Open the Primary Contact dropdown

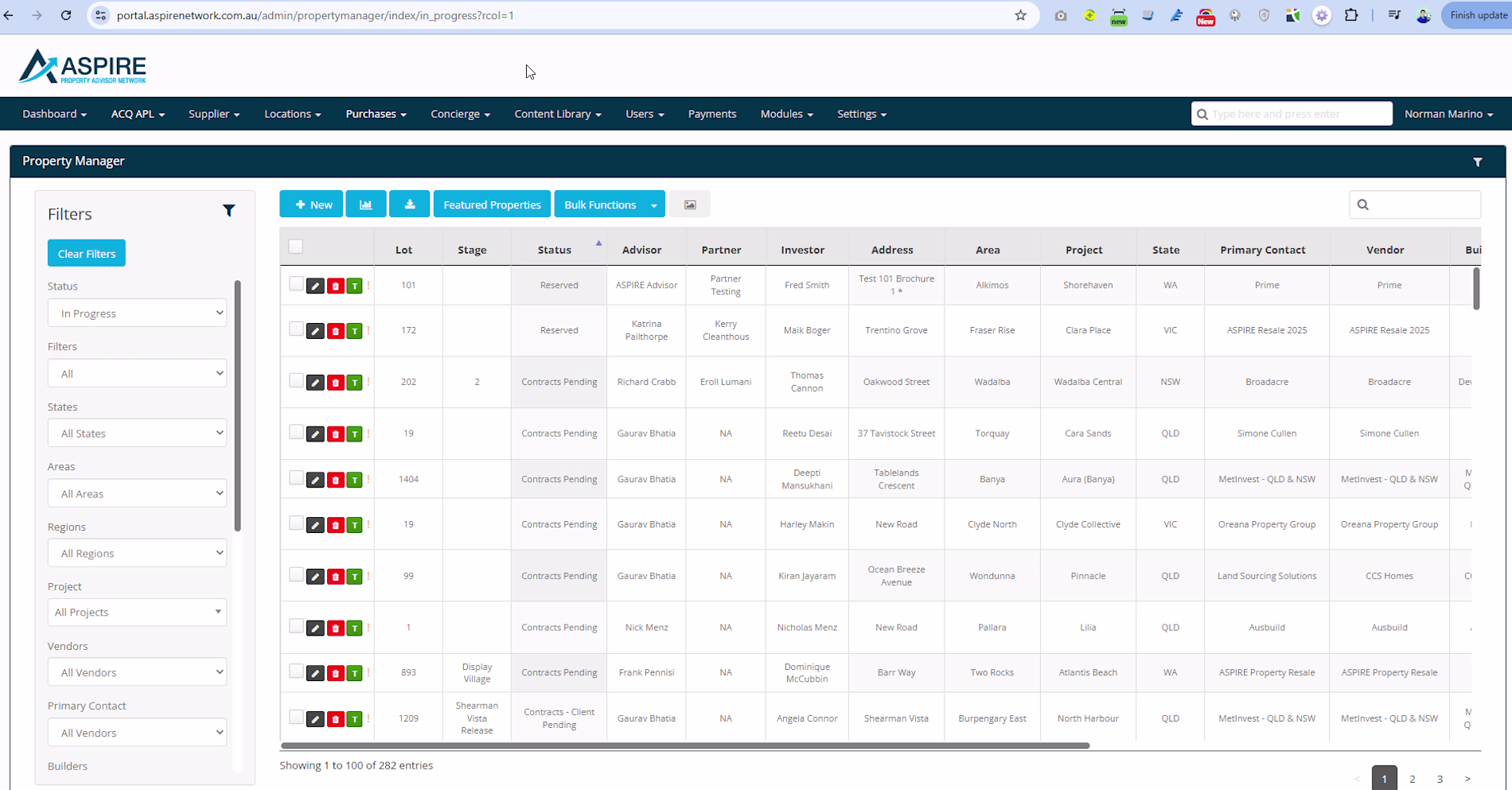pyautogui.click(x=137, y=733)
